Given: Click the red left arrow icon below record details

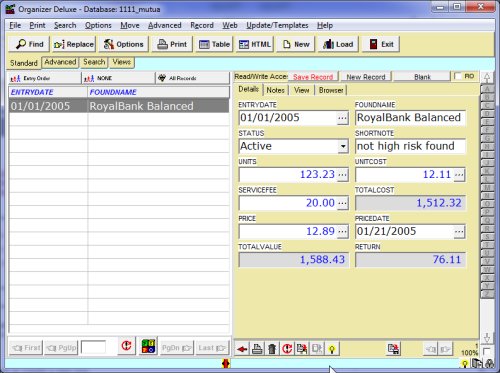Looking at the screenshot, I should click(x=242, y=349).
